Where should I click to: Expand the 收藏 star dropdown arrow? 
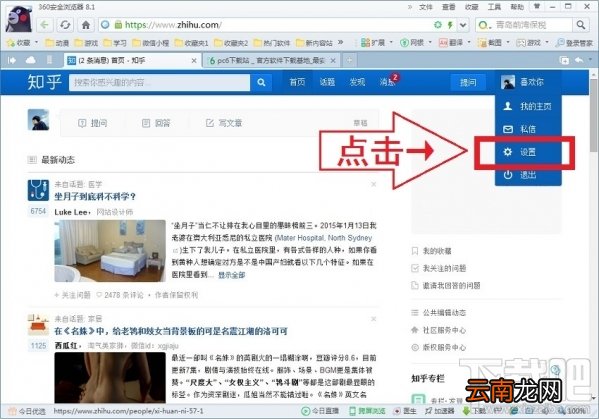(36, 42)
